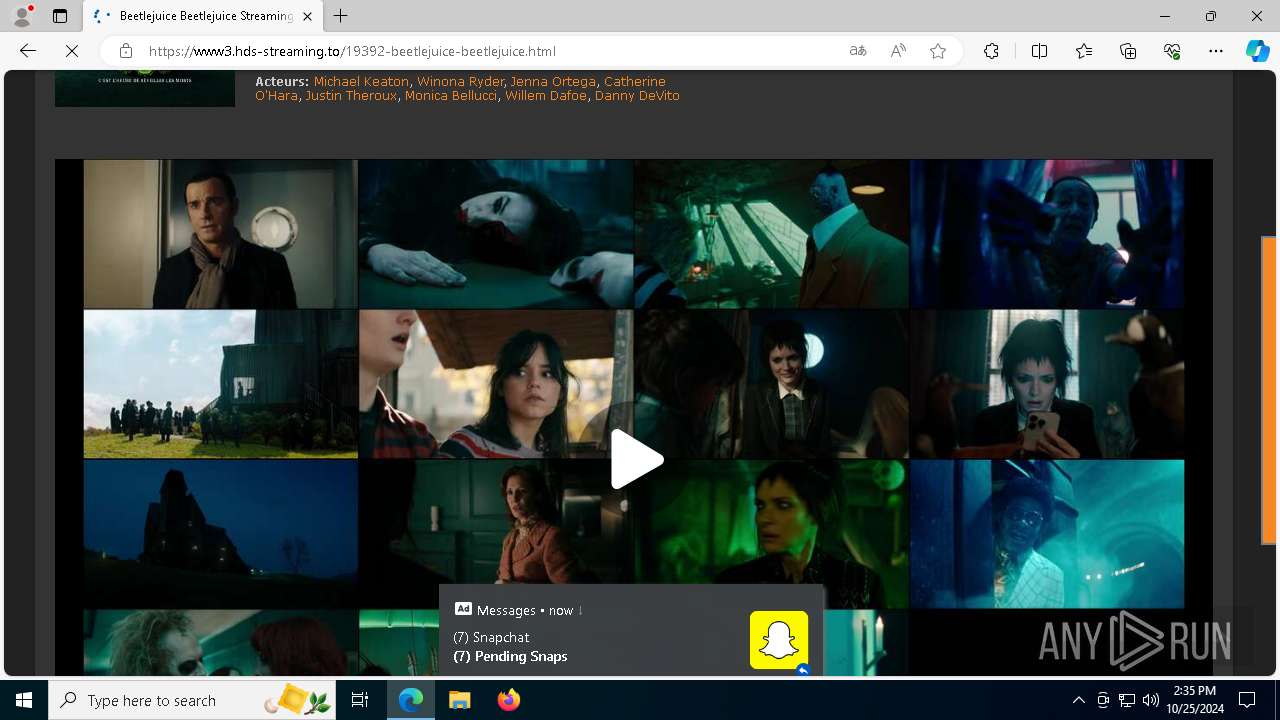Click the movie poster thumbnail
The image size is (1280, 720).
(145, 88)
